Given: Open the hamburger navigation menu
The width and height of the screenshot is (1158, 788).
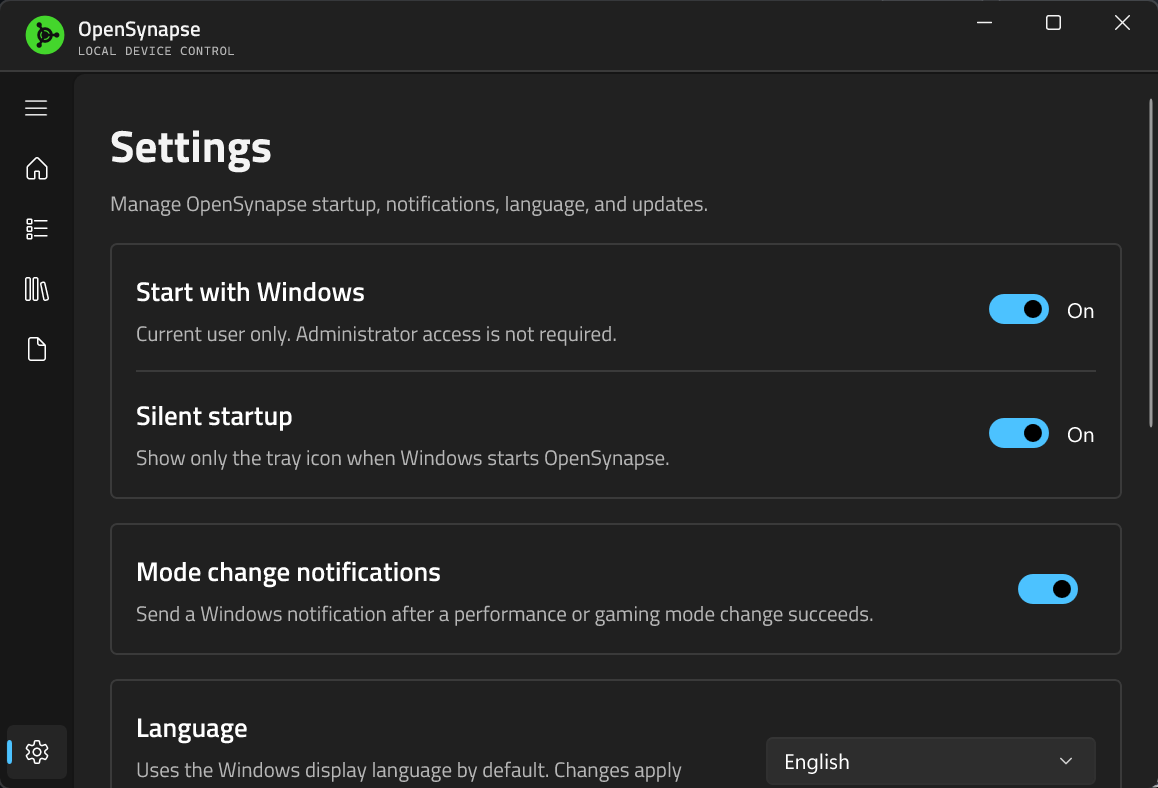Looking at the screenshot, I should coord(36,108).
